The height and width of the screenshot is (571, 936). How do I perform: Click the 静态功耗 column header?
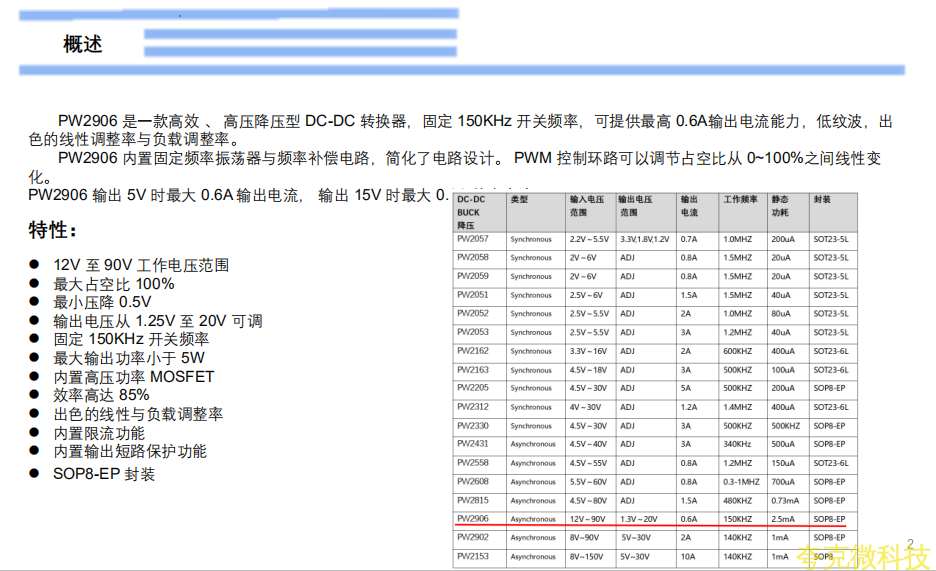[780, 205]
